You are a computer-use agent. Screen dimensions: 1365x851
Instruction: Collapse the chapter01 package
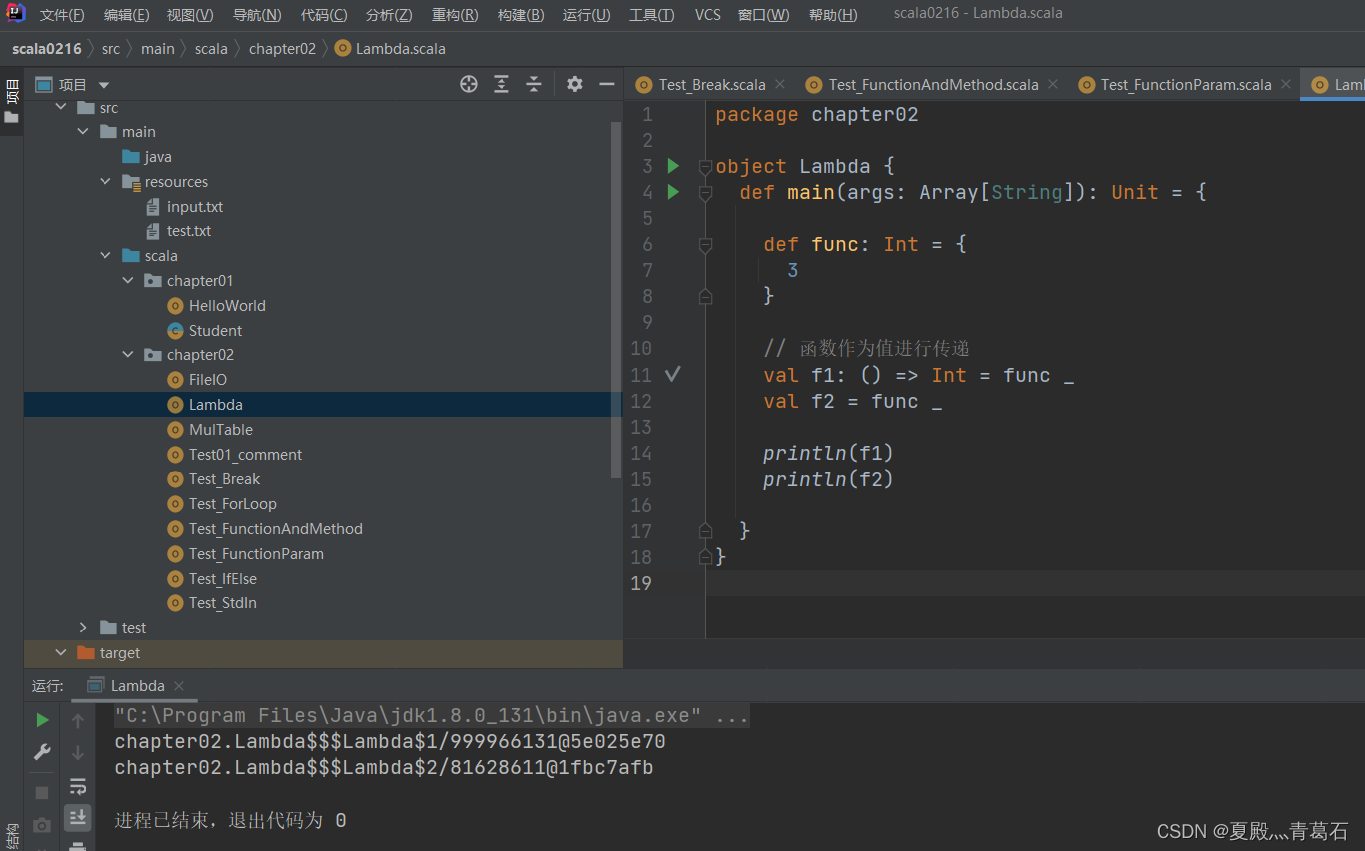click(x=128, y=281)
